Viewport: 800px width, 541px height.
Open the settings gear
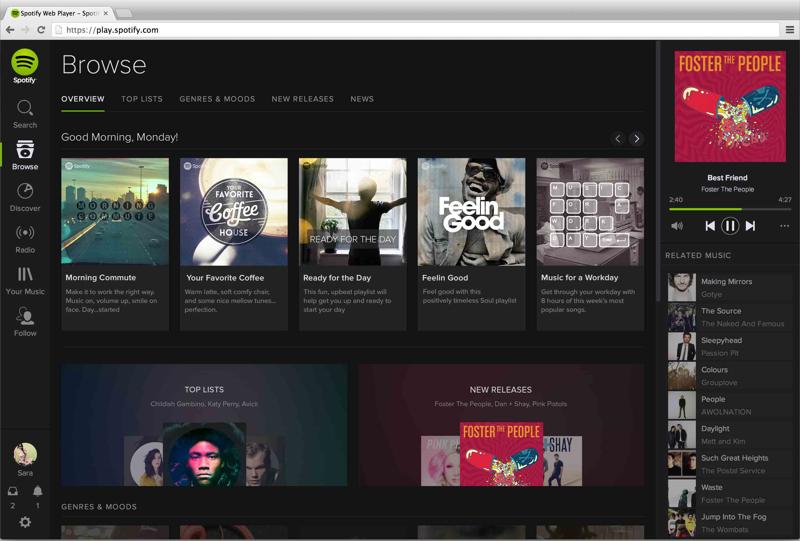click(24, 522)
